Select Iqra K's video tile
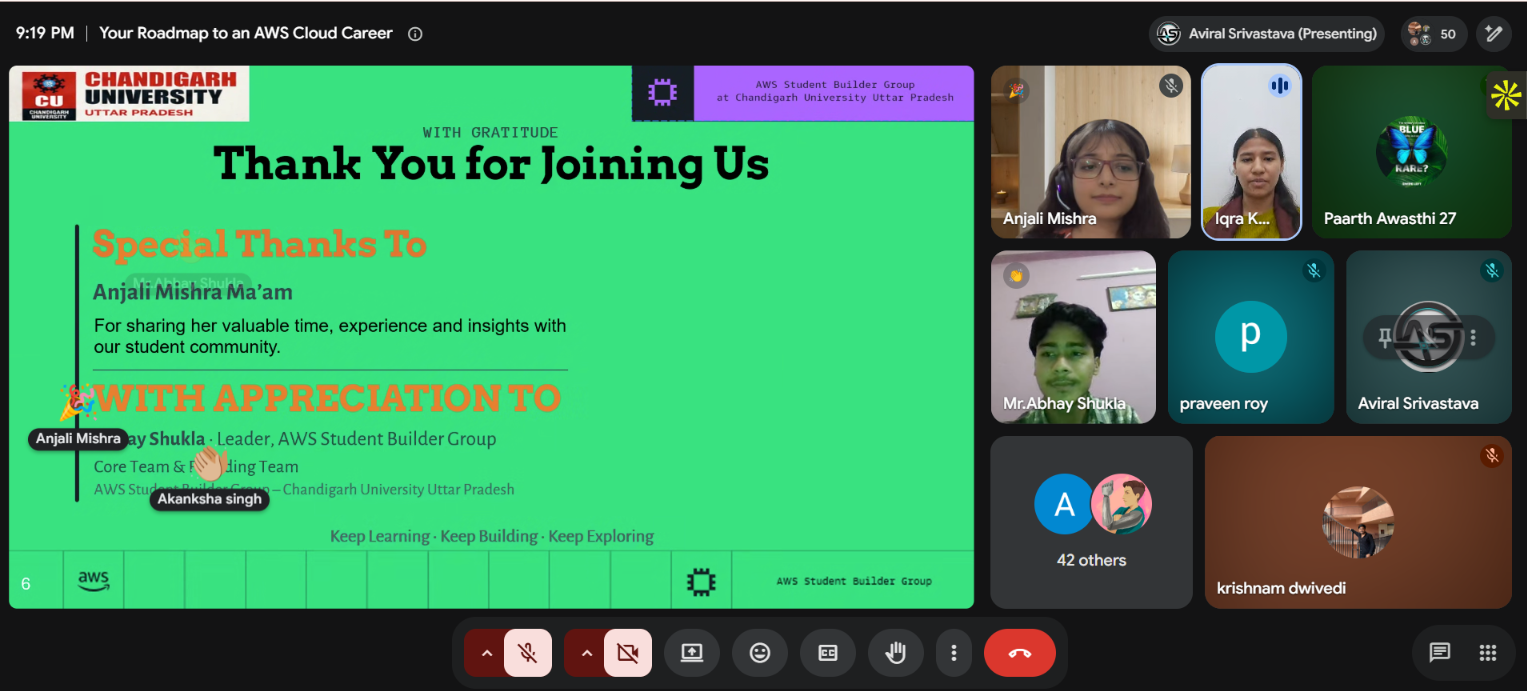 1251,152
